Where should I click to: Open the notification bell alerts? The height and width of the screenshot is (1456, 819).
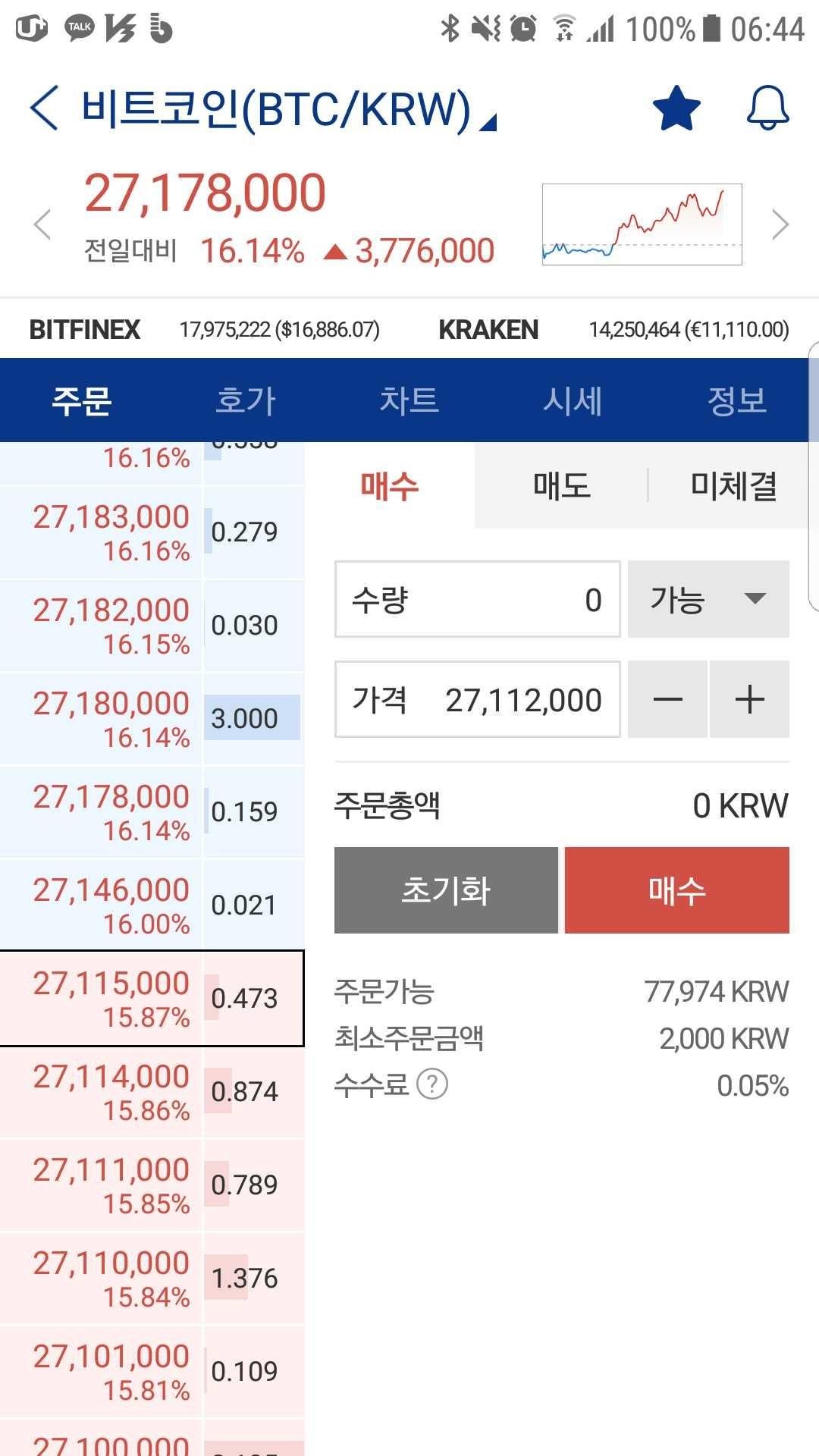[768, 108]
